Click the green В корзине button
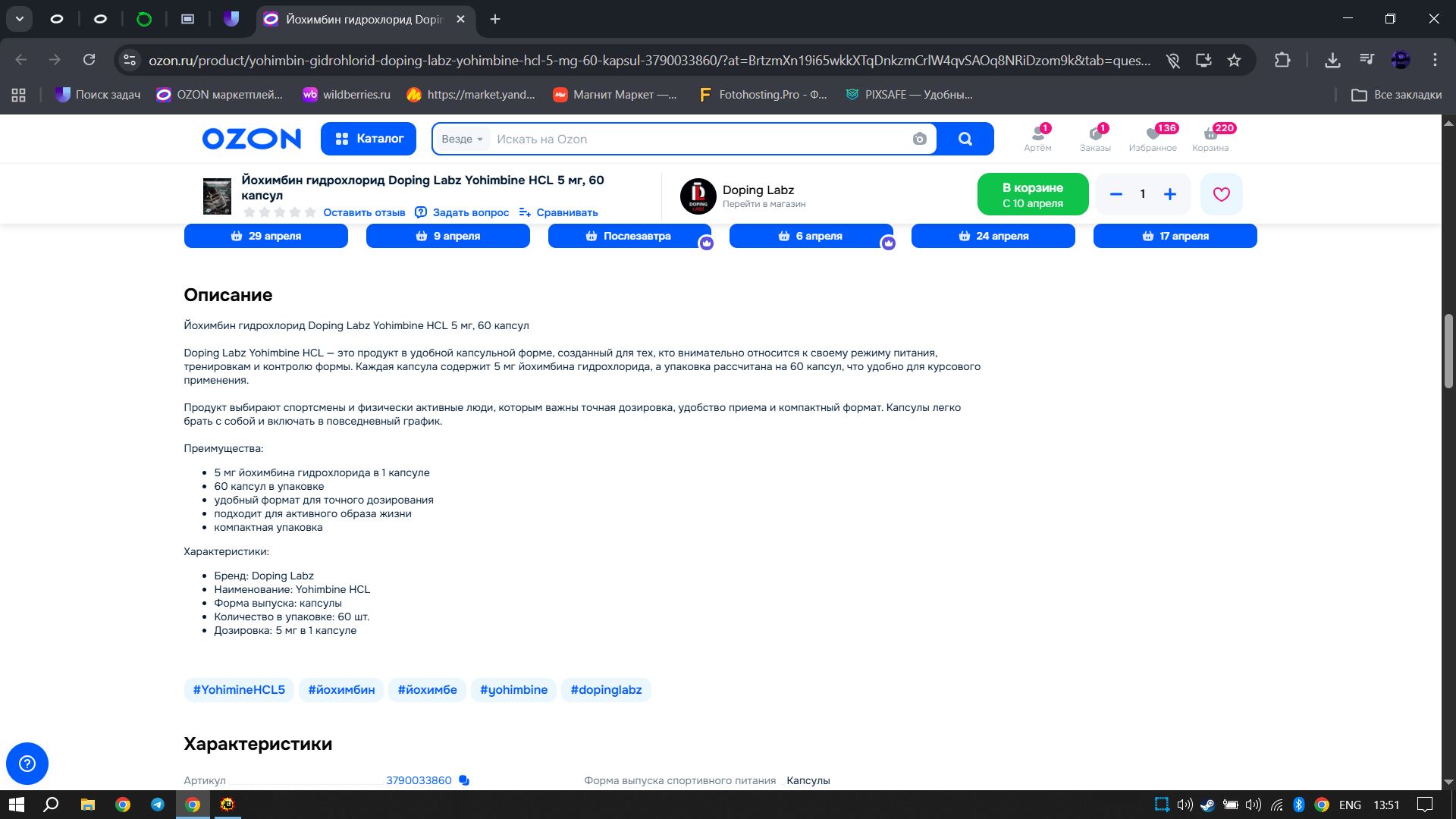 1032,194
